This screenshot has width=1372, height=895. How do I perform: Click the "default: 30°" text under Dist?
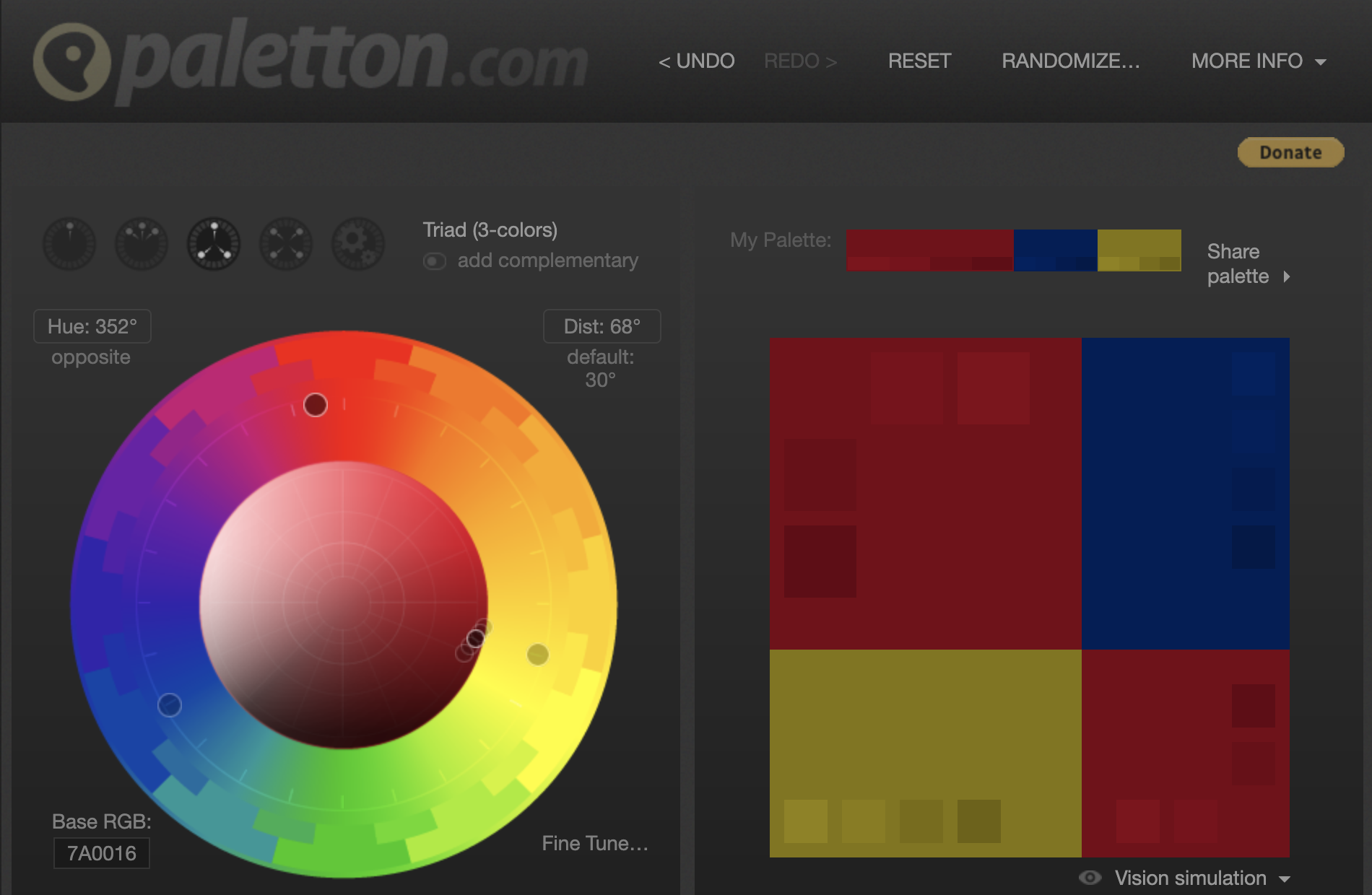601,368
